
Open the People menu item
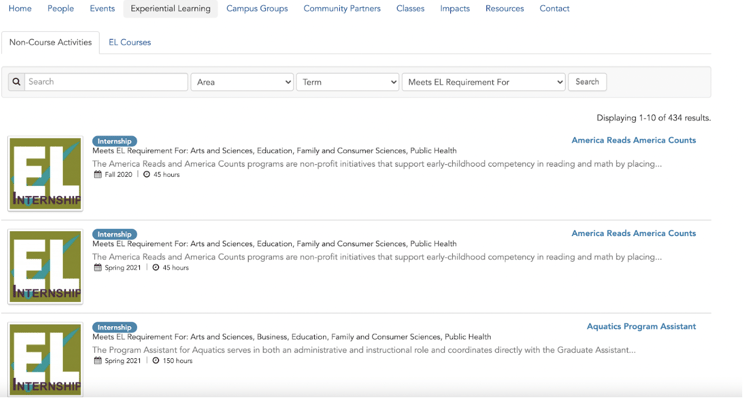coord(61,9)
